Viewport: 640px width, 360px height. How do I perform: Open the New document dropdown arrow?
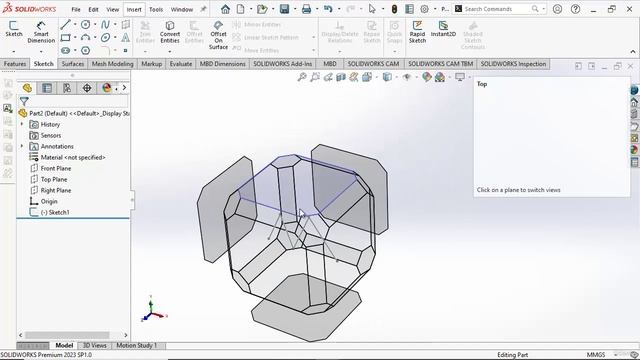click(x=251, y=9)
